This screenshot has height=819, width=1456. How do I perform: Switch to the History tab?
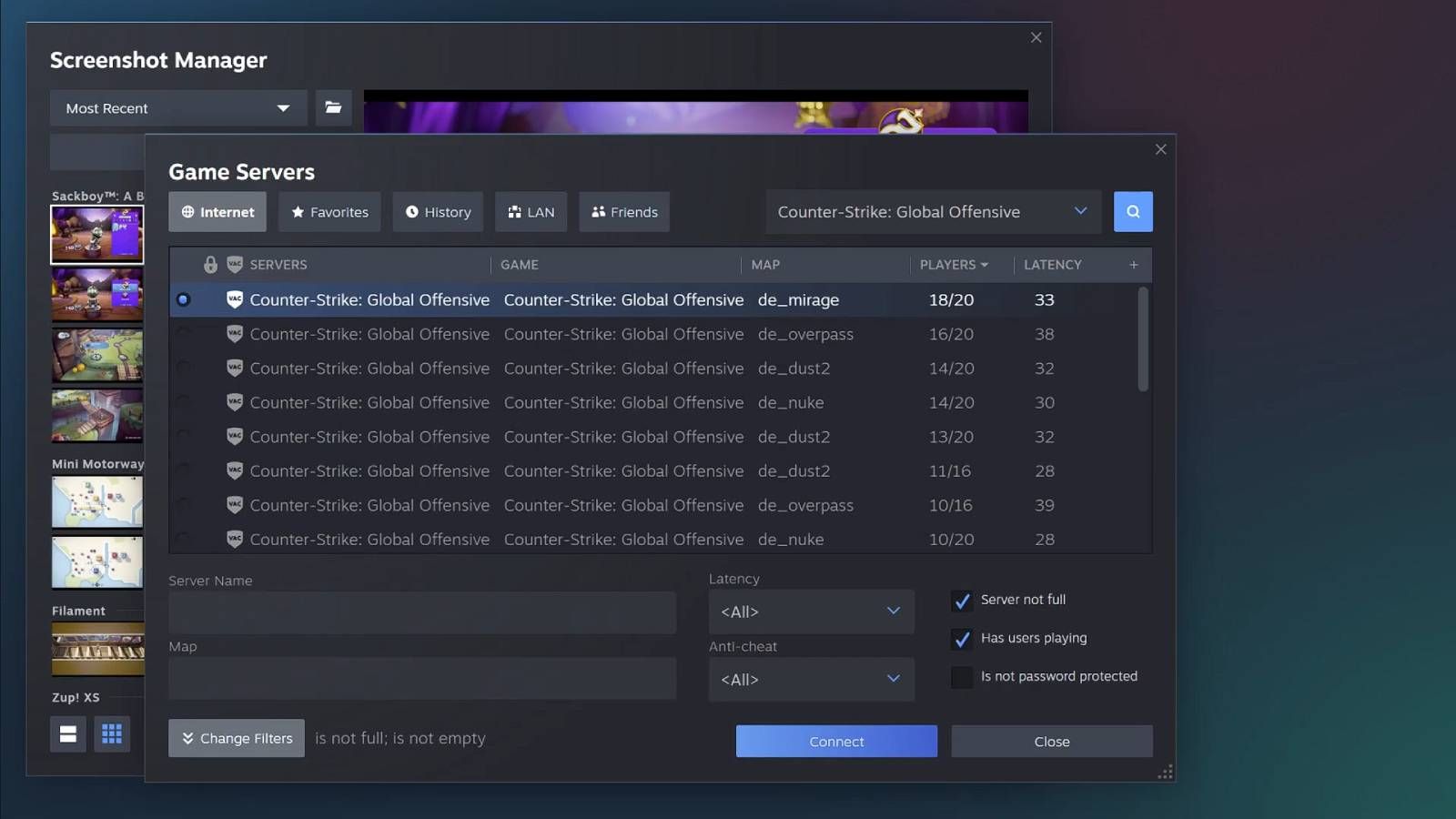pos(438,212)
